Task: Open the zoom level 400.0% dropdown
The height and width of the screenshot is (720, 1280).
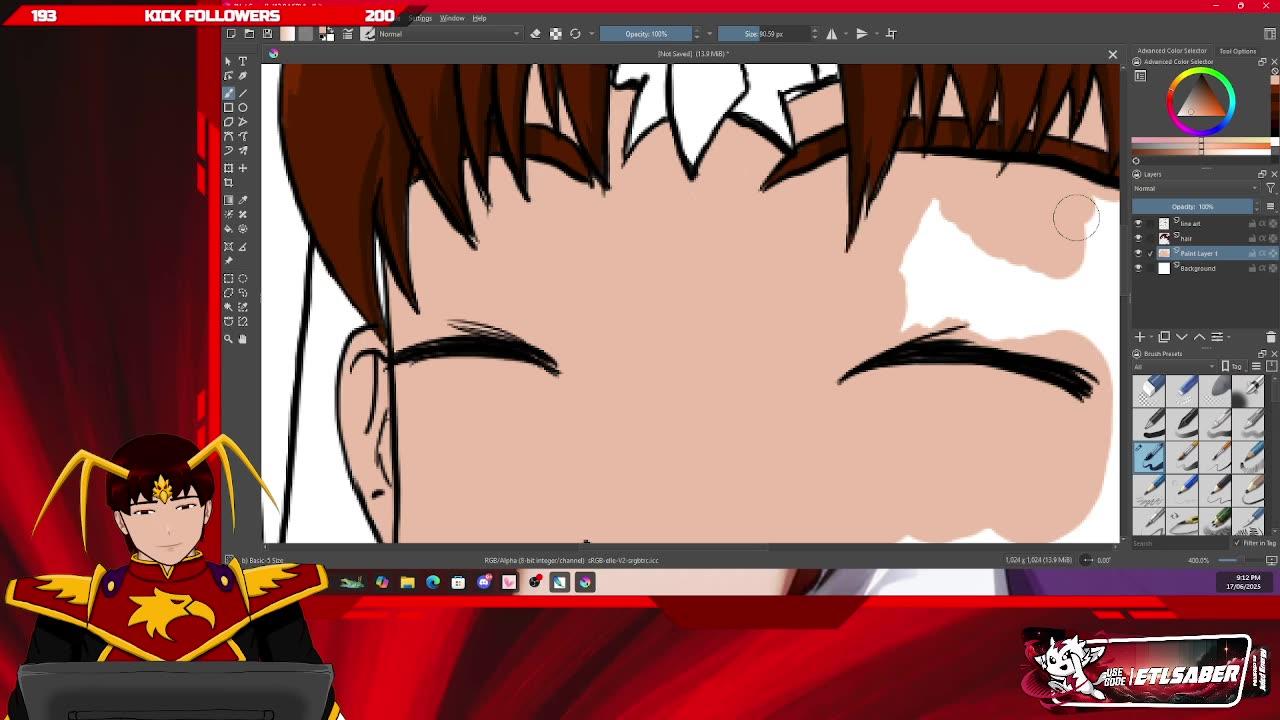Action: (1198, 560)
